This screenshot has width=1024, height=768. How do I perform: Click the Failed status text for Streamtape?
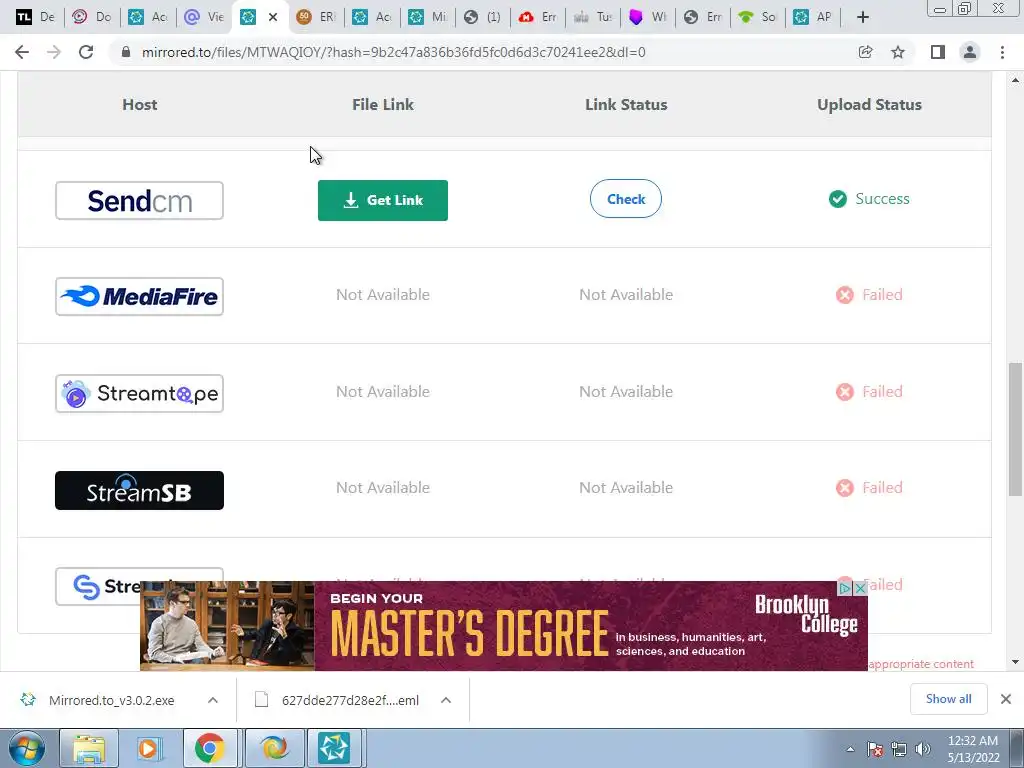(x=882, y=392)
